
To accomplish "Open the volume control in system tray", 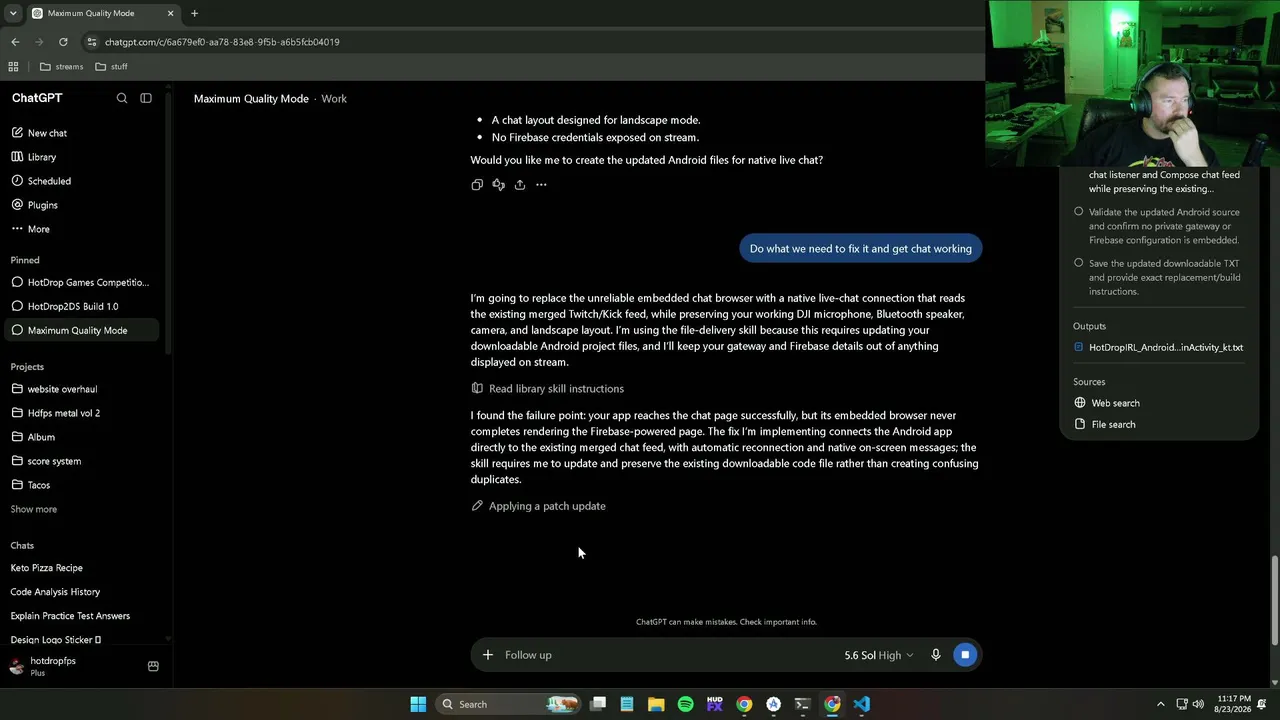I will coord(1200,704).
